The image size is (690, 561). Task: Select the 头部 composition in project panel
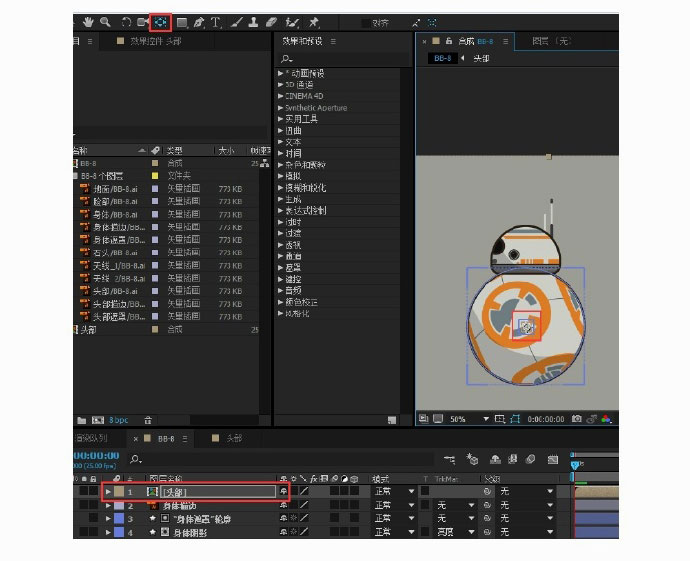tap(88, 329)
